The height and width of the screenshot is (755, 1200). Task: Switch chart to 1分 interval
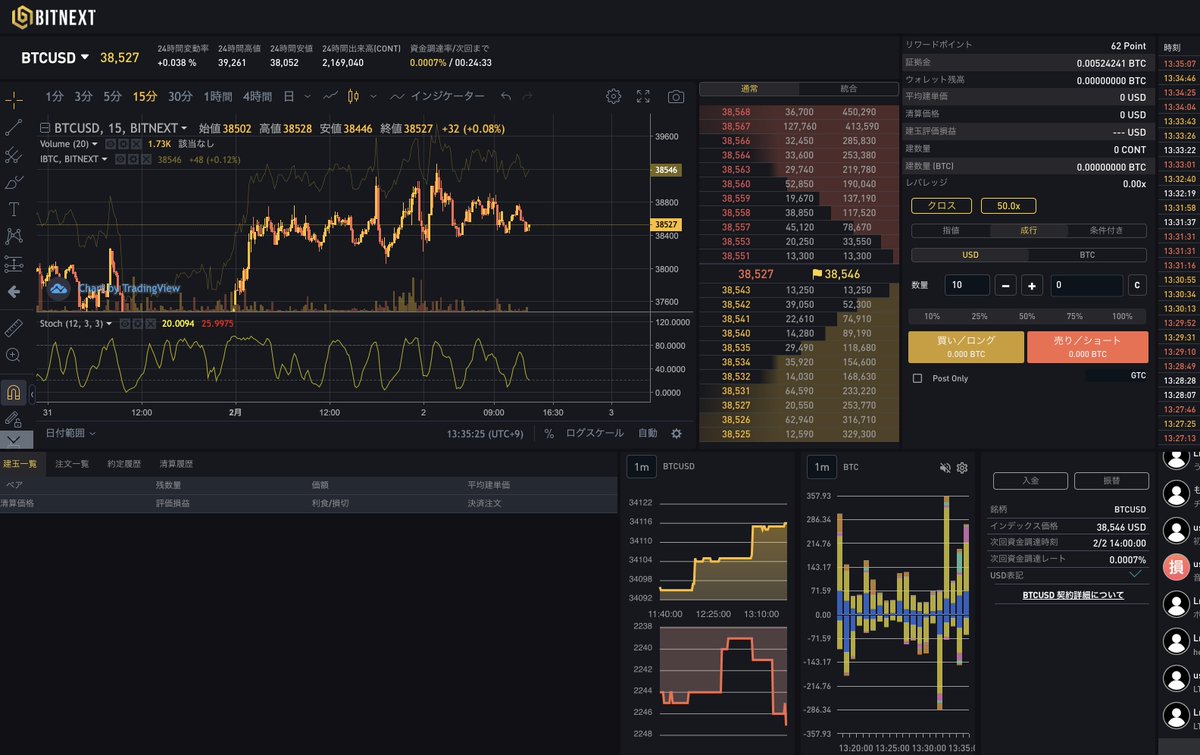pos(54,96)
